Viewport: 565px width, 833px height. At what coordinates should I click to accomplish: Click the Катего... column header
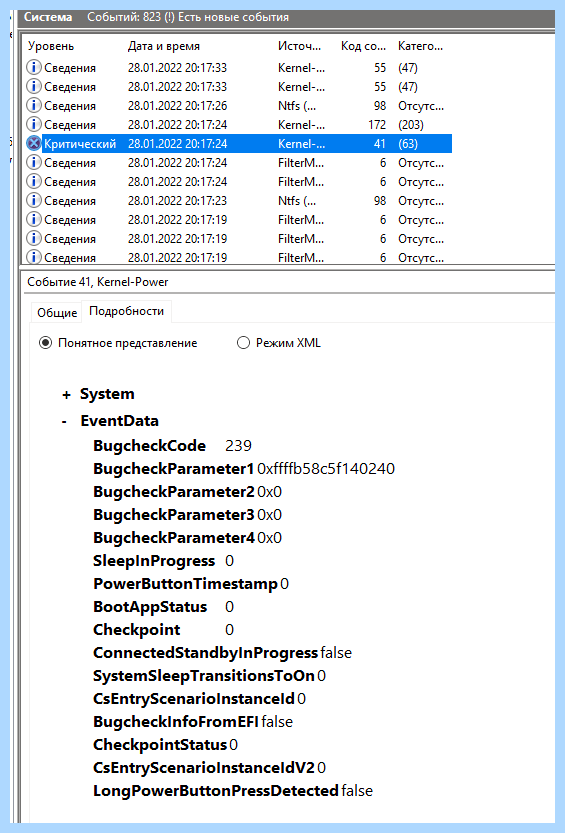point(421,46)
